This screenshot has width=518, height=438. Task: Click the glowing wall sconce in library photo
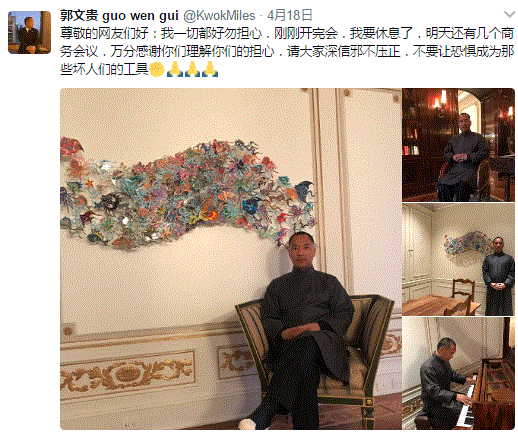tap(440, 100)
